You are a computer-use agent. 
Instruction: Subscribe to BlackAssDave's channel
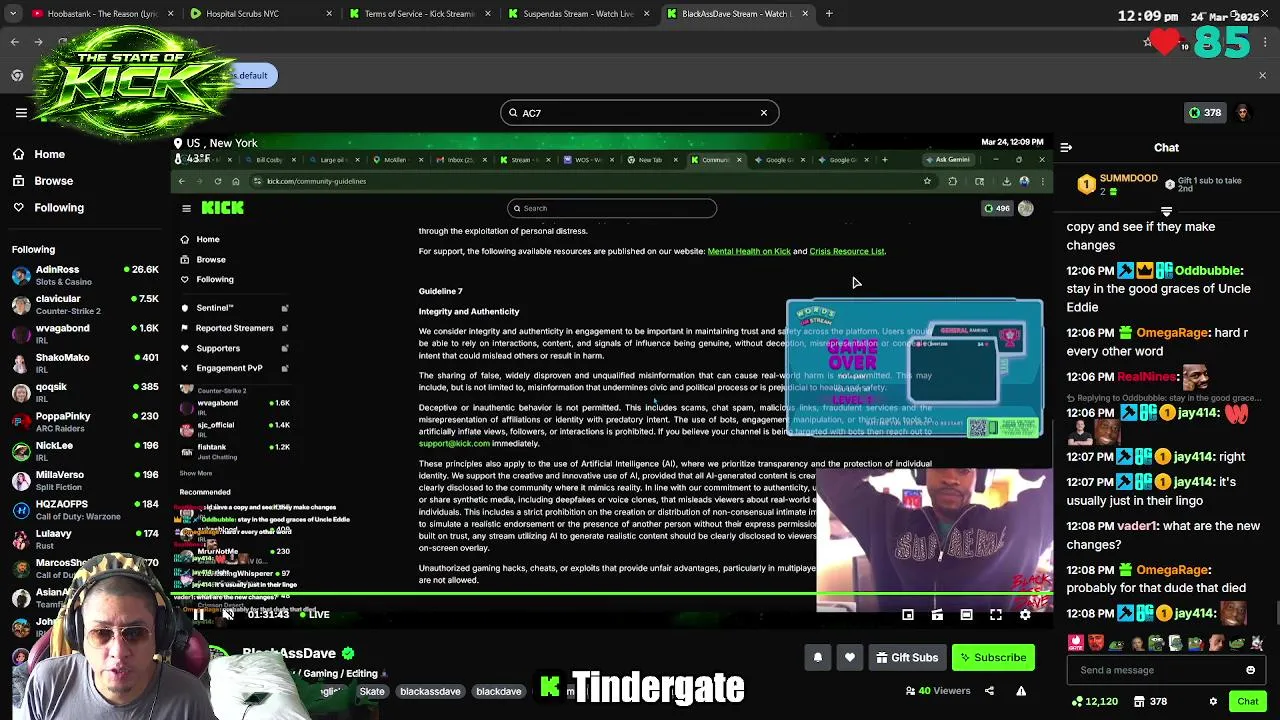992,658
